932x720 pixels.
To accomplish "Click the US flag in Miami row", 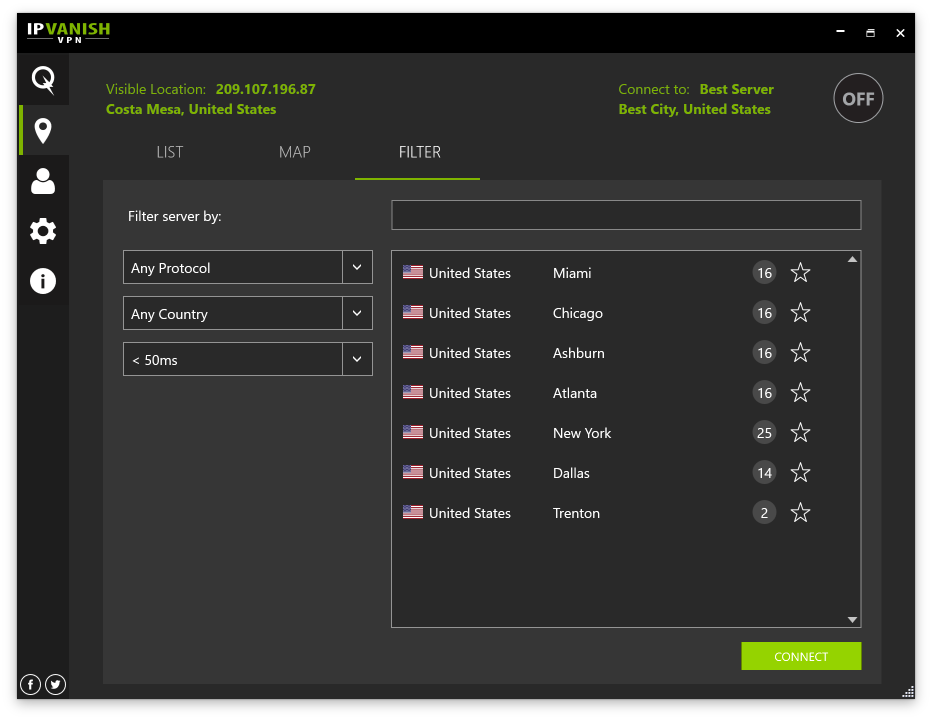I will (413, 272).
